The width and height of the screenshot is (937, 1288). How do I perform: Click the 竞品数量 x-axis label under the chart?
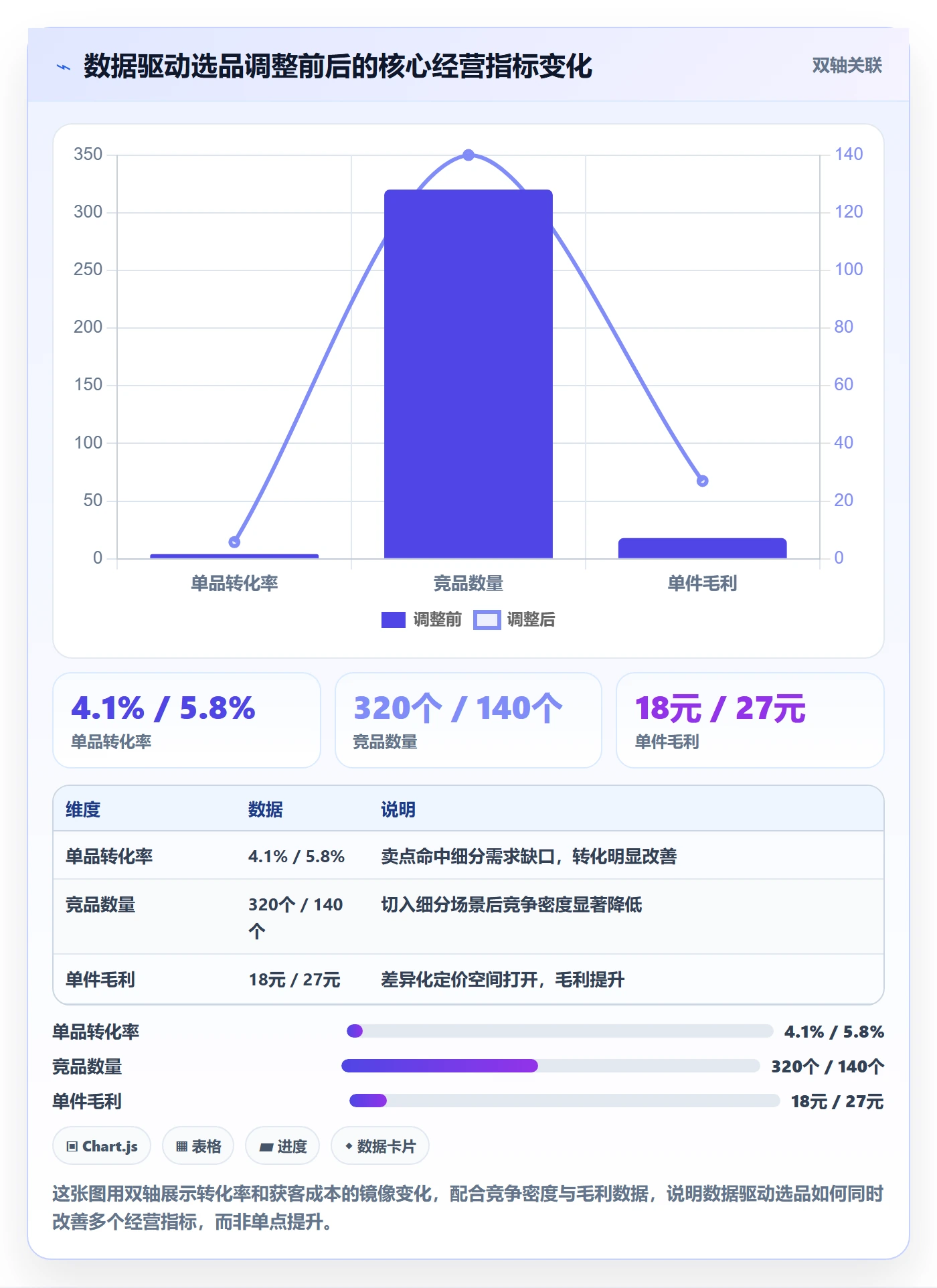[468, 584]
